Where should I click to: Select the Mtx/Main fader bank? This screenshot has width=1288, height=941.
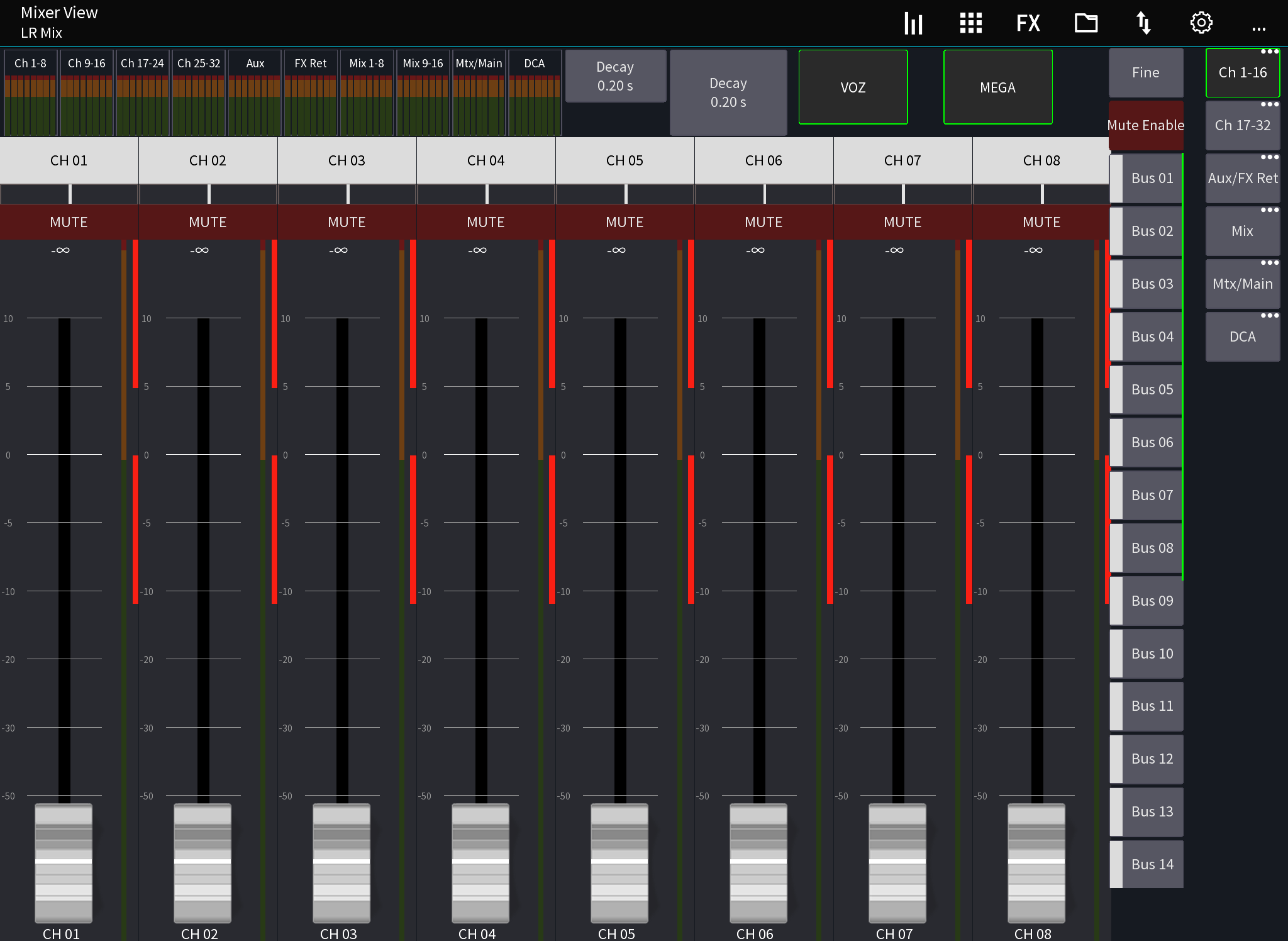[x=1242, y=284]
